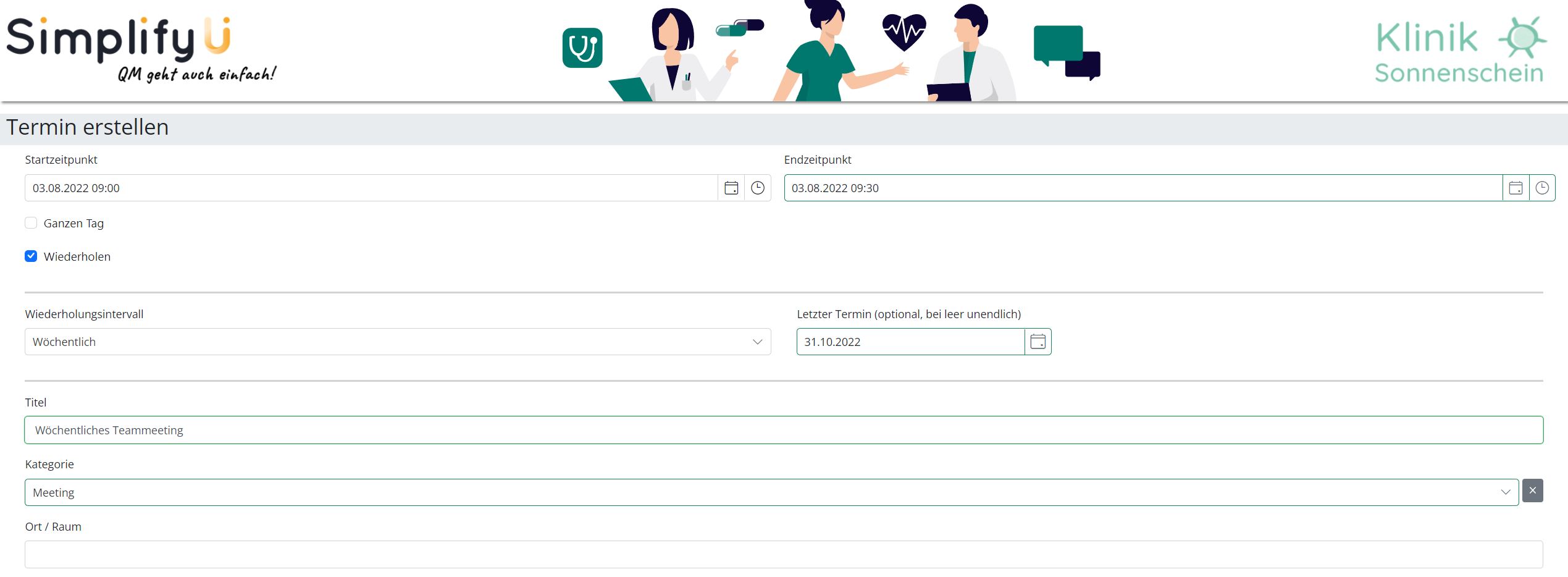
Task: Open time picker for Startzeitpunkt
Action: click(x=758, y=188)
